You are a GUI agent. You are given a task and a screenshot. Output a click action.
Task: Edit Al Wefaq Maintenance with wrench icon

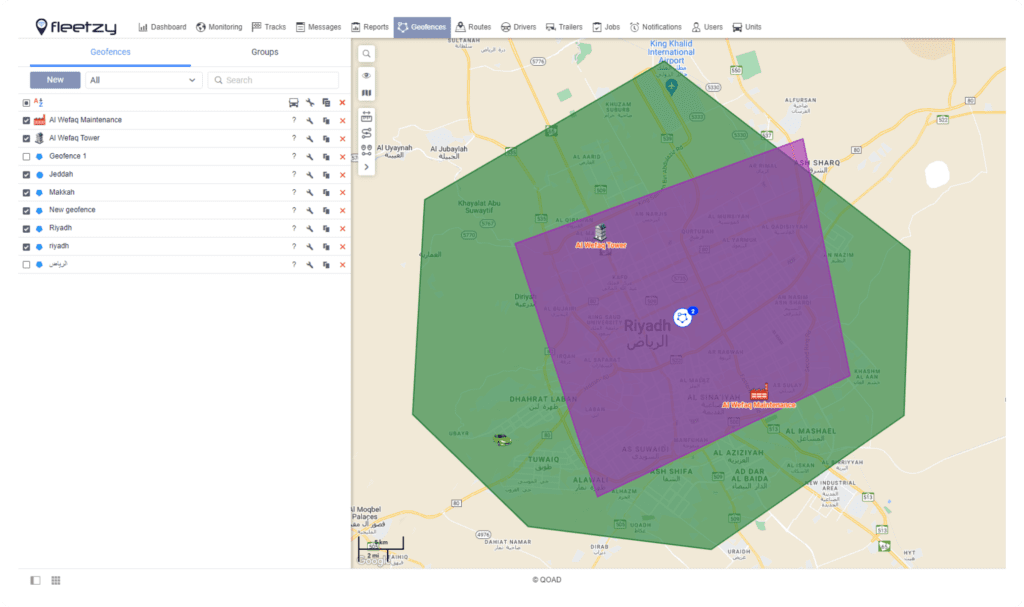click(310, 120)
